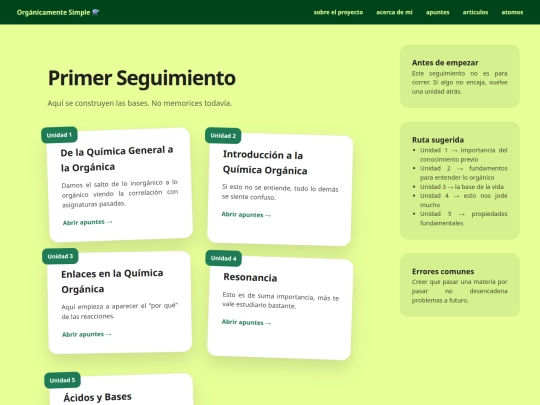Click 'Este seguimiento no es para correr' text
Image resolution: width=540 pixels, height=405 pixels.
tap(459, 82)
